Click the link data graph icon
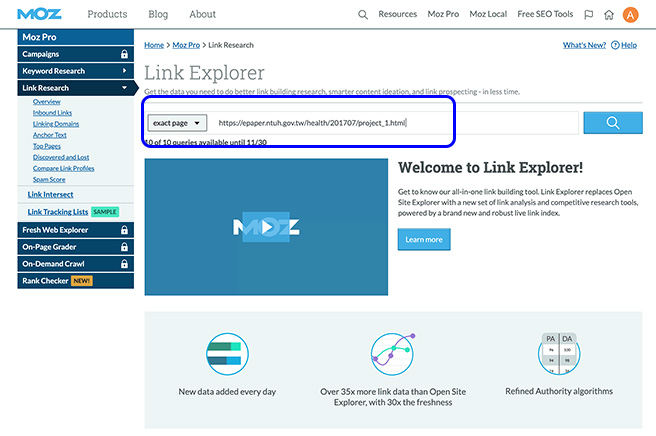Viewport: 656px width, 436px height. click(x=392, y=354)
